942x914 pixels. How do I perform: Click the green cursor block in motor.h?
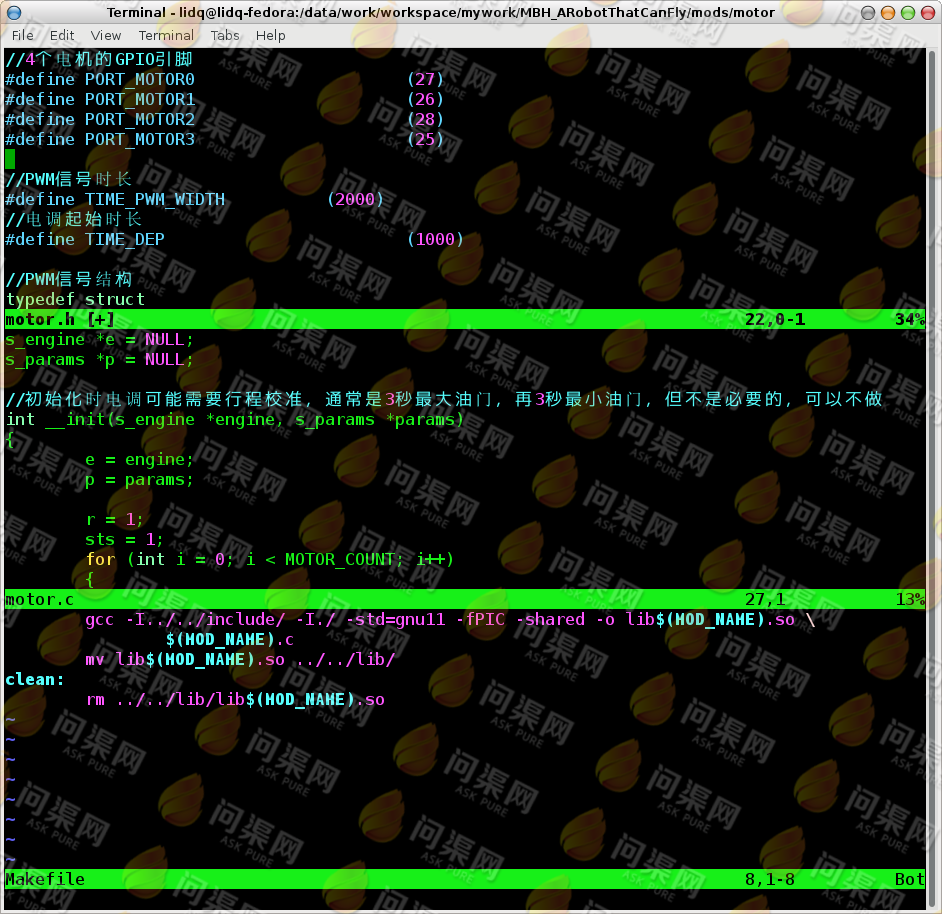coord(10,159)
